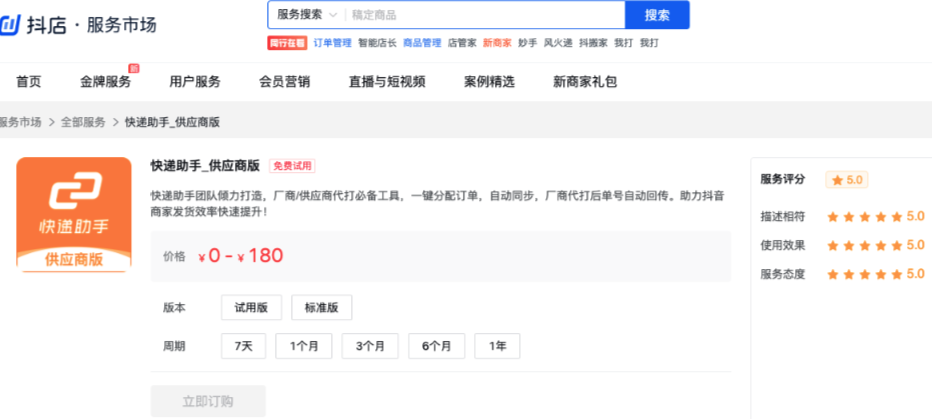Open the 风火递 suggested search link
Image resolution: width=932 pixels, height=419 pixels.
click(558, 43)
